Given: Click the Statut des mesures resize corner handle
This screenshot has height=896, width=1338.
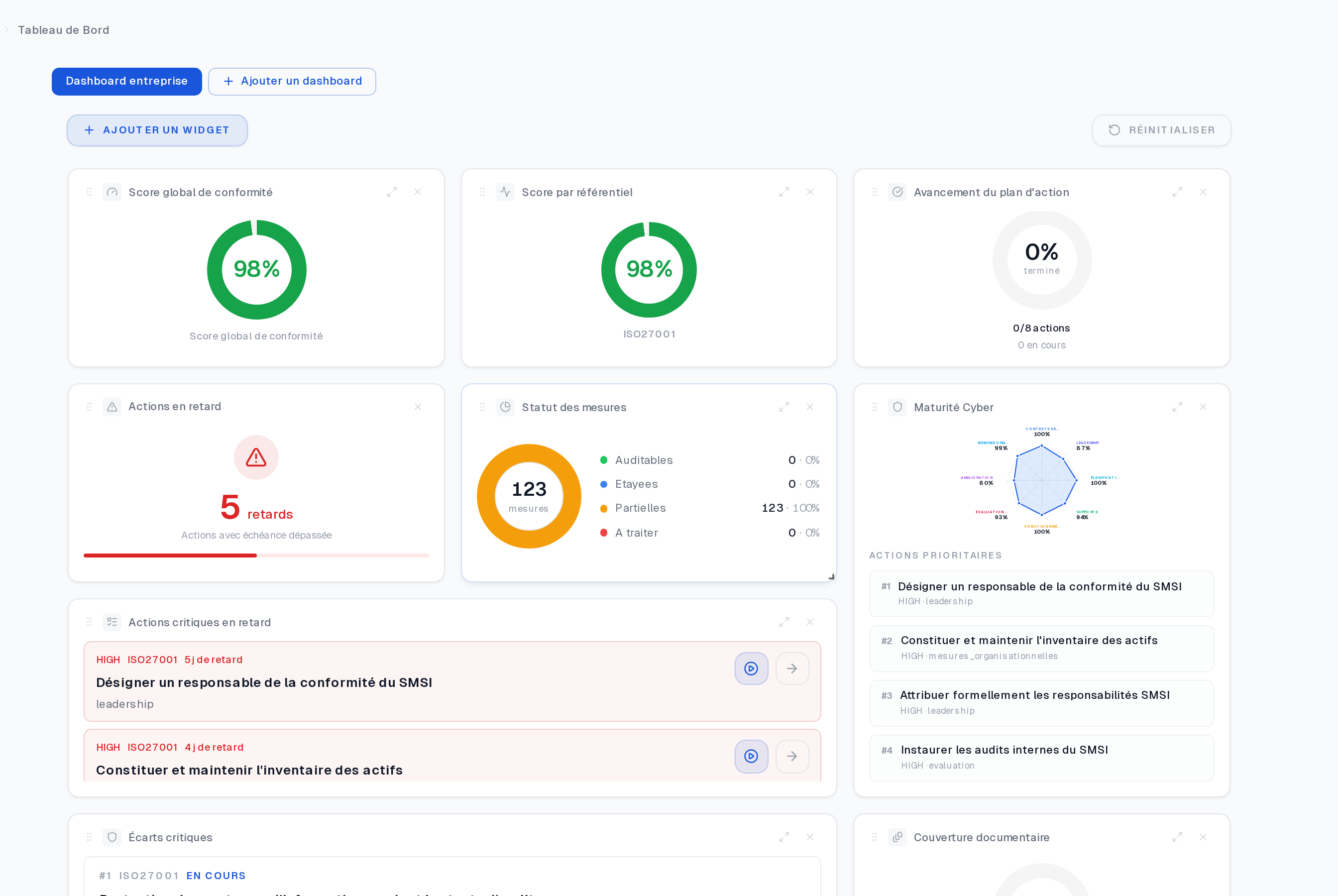Looking at the screenshot, I should [831, 576].
